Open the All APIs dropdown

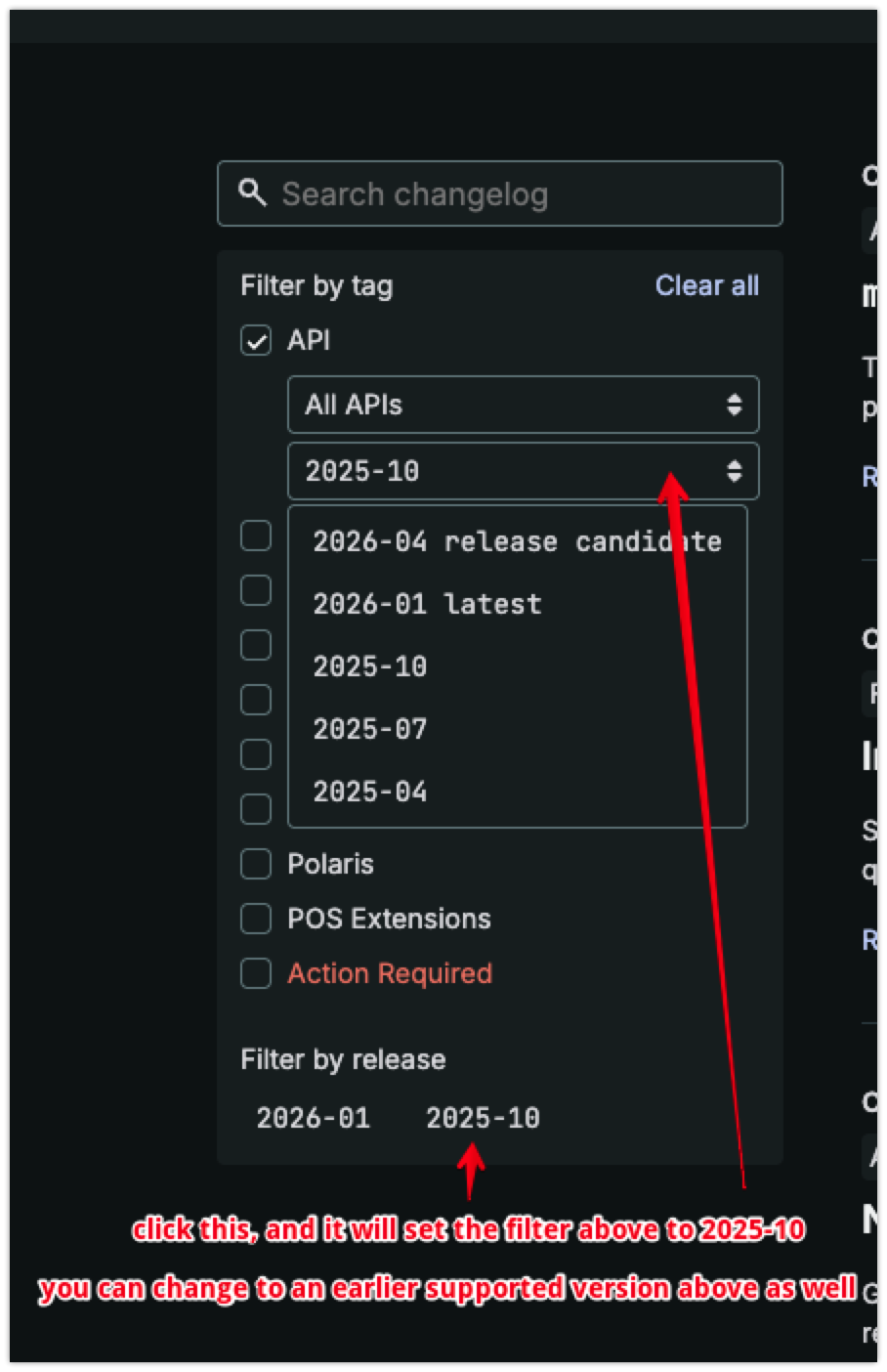click(523, 405)
